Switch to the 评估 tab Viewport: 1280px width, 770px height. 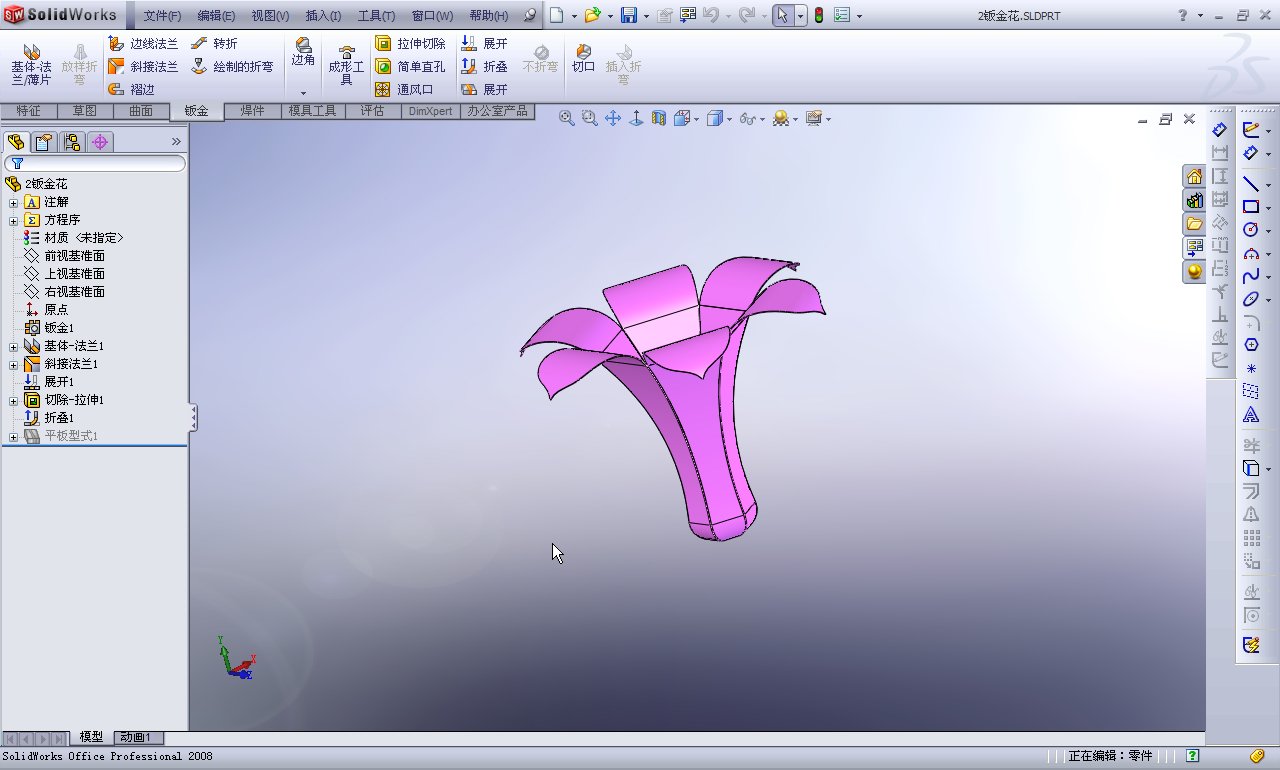click(x=372, y=111)
